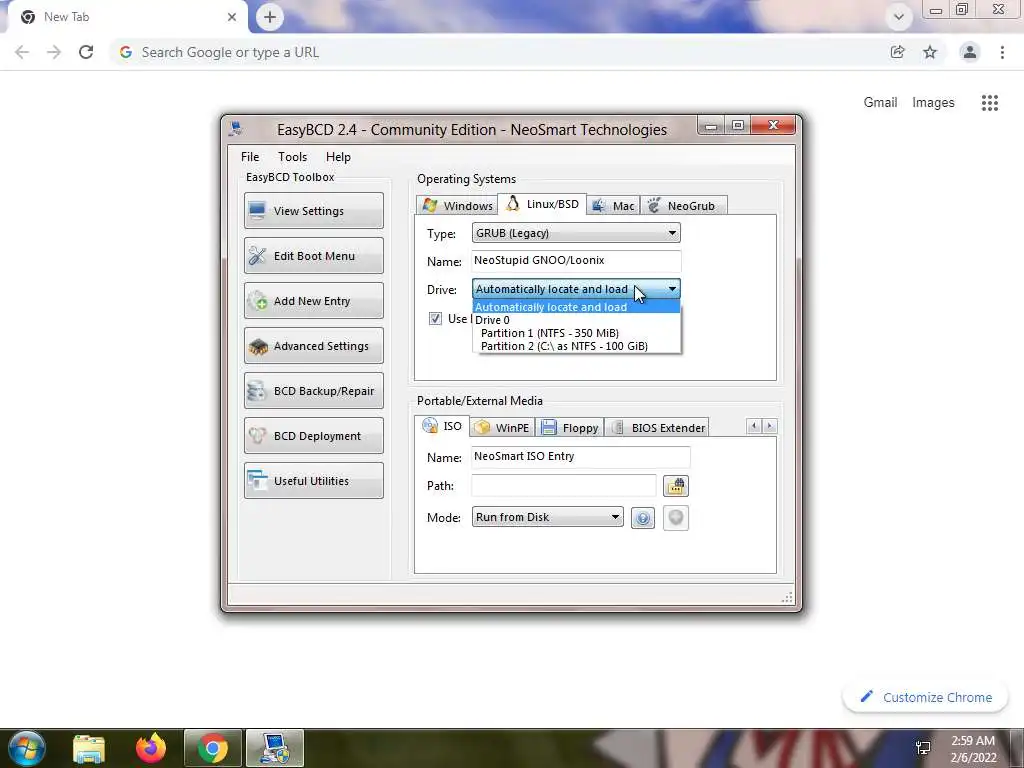Choose Partition 2 (C:\ as NTFS - 100 GiB)
This screenshot has height=768, width=1024.
click(576, 346)
